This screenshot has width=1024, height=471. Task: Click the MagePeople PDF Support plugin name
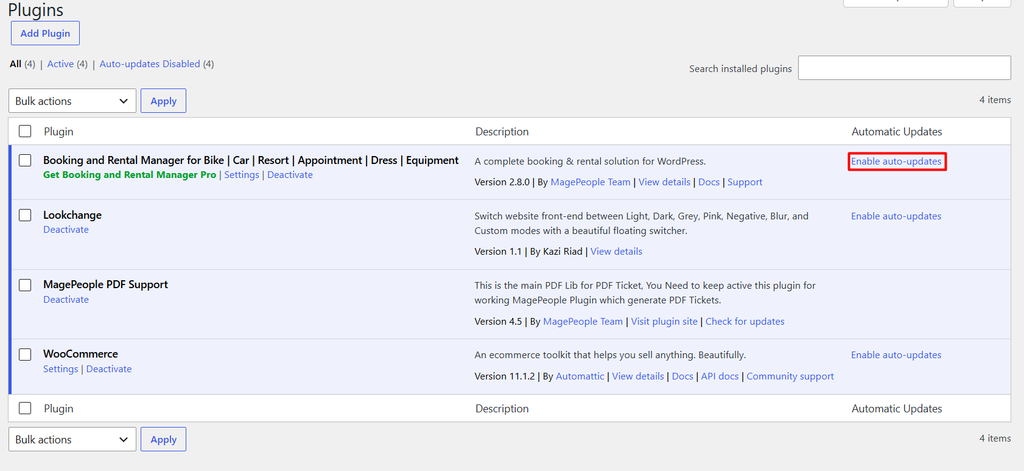pyautogui.click(x=106, y=285)
